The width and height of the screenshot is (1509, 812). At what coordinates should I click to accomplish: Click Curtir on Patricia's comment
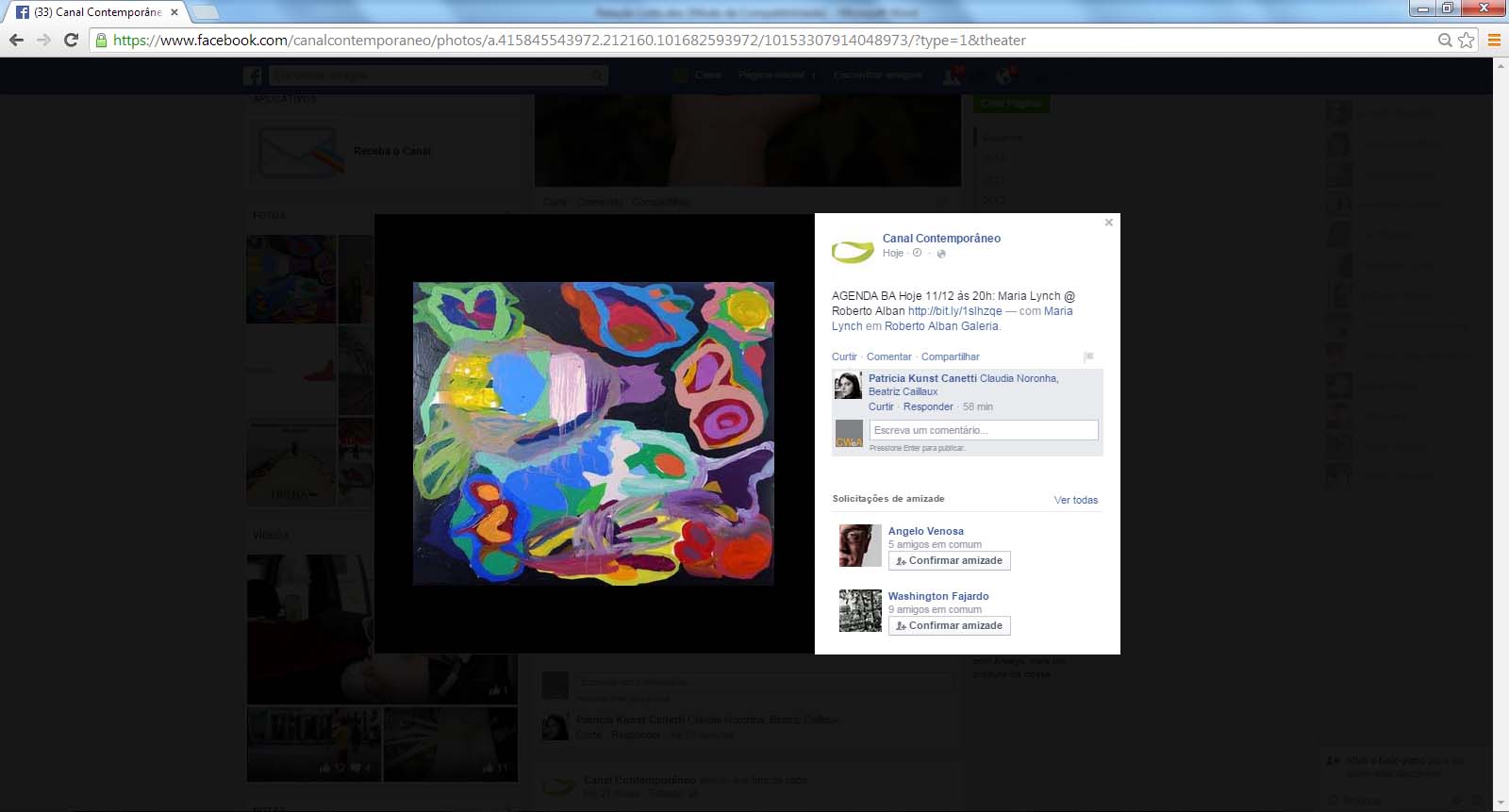pos(881,406)
